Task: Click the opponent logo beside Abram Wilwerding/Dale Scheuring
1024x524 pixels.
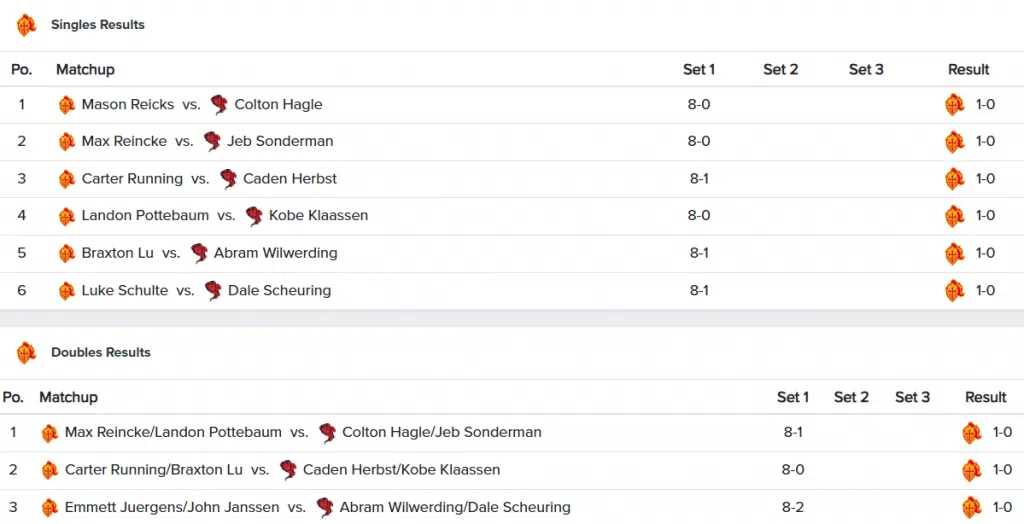Action: pos(325,508)
